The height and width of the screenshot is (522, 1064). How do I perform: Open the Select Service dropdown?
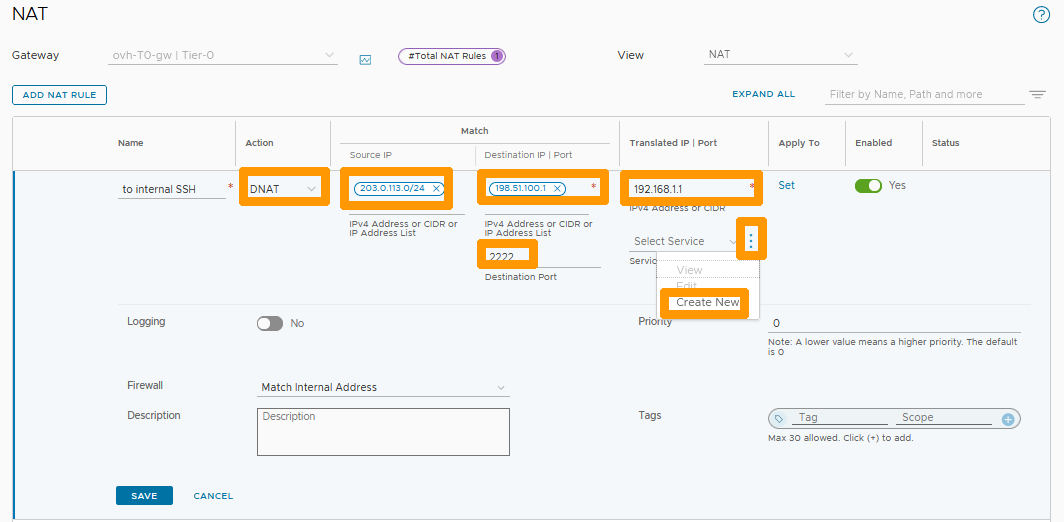pos(685,241)
